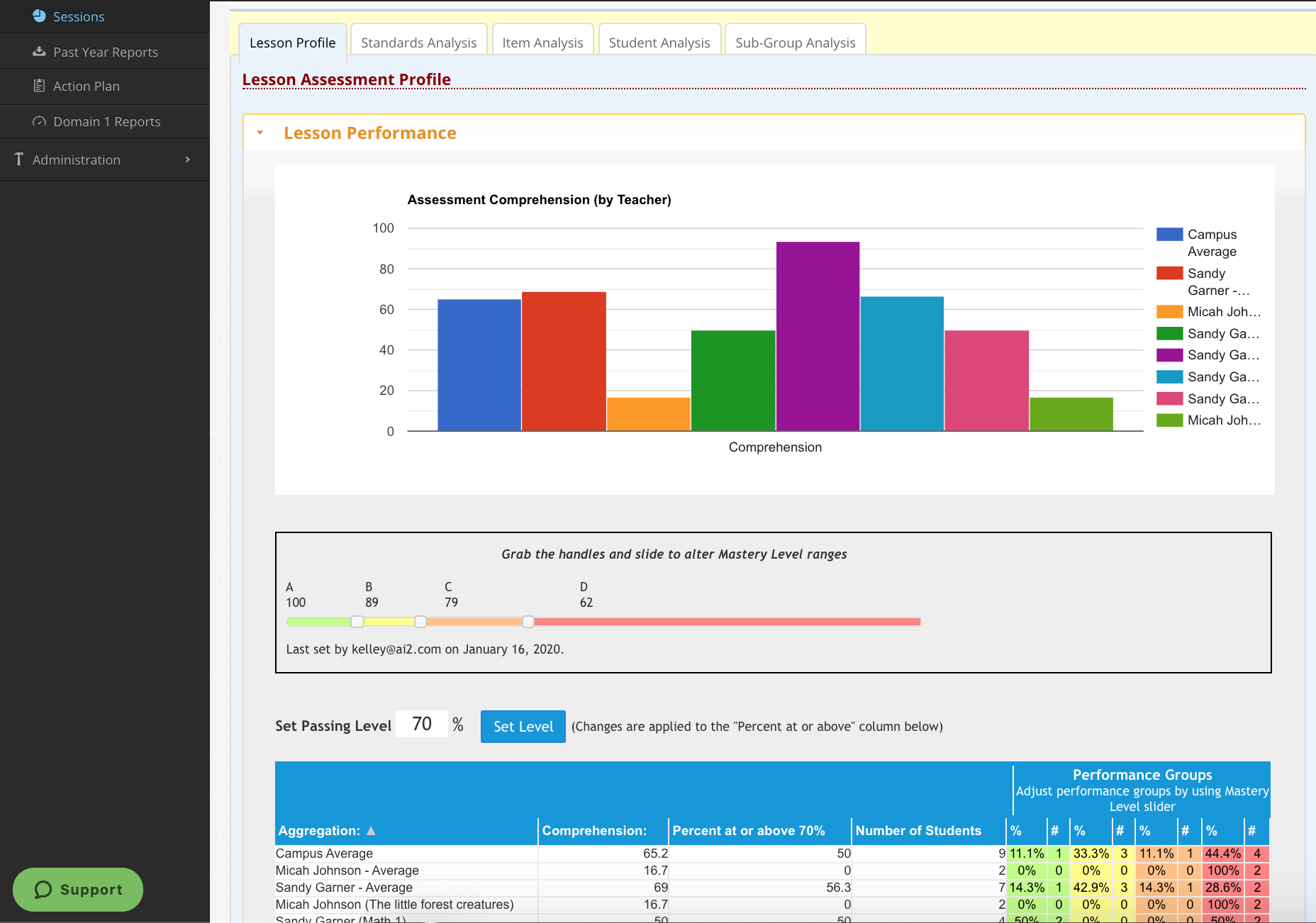
Task: Click the Campus Average legend color swatch
Action: coord(1169,235)
